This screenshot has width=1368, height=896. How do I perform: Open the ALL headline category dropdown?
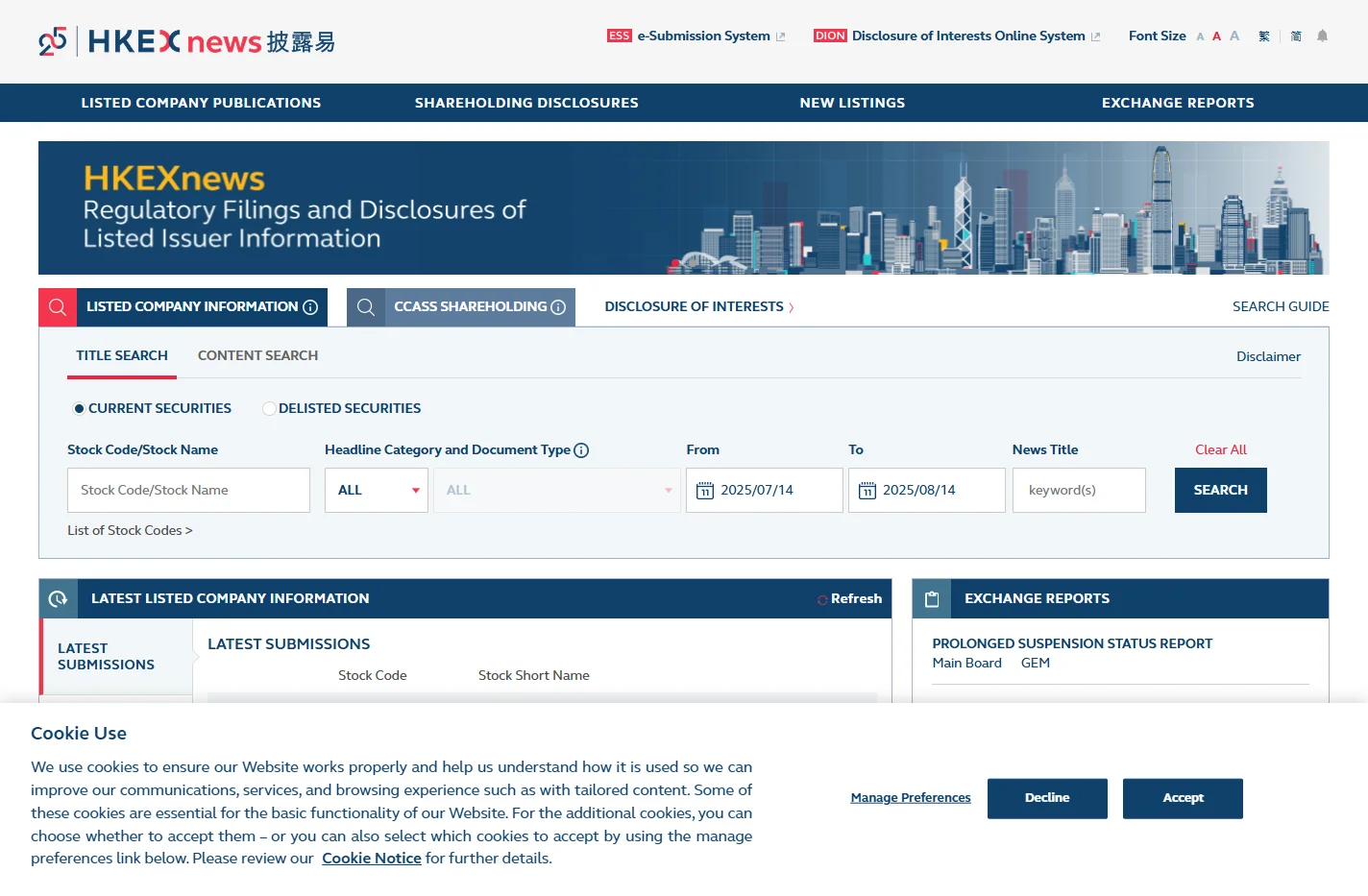point(377,491)
